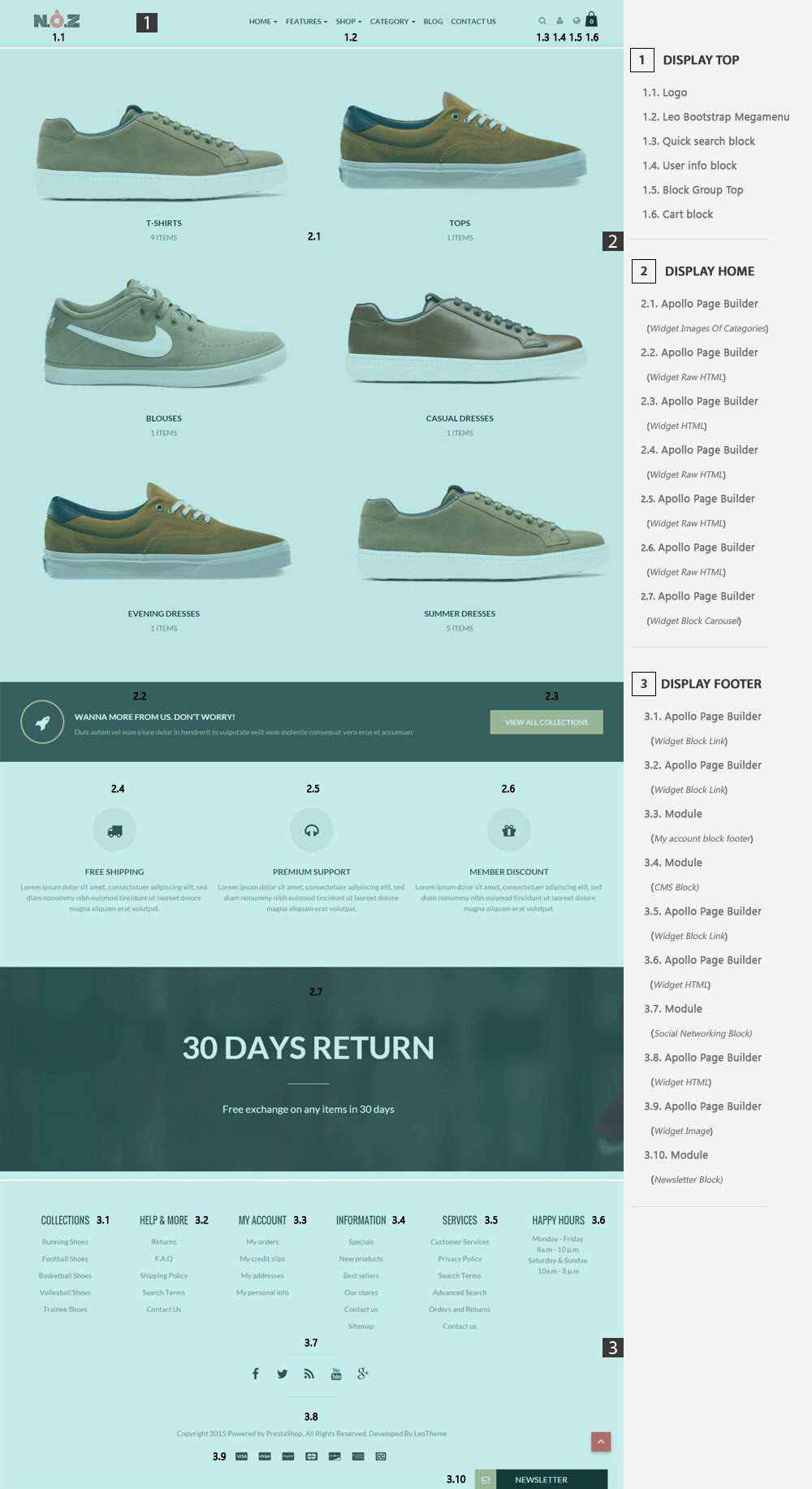Click the RSS feed icon
812x1489 pixels.
[309, 1374]
